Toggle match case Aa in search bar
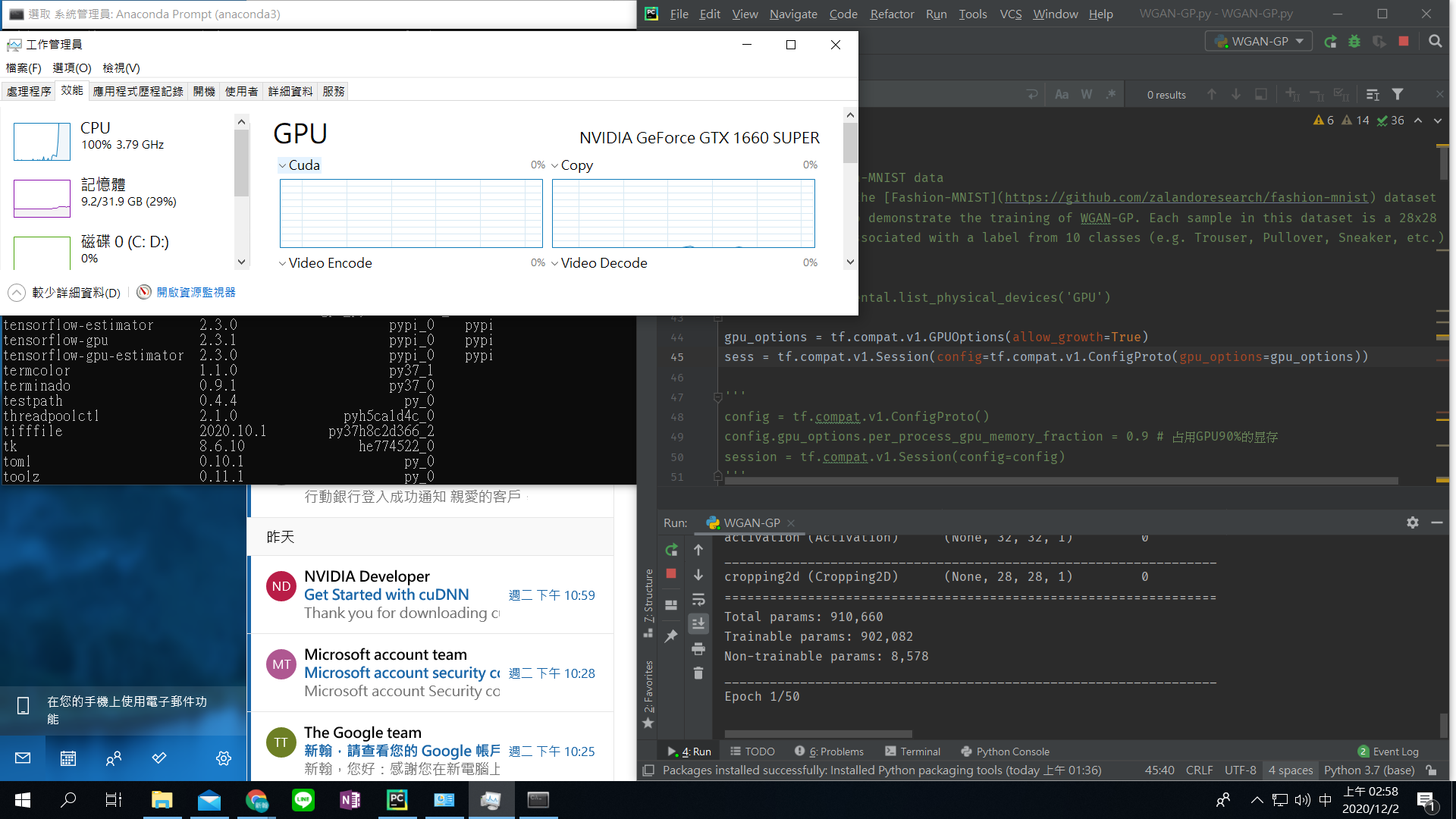 1062,94
